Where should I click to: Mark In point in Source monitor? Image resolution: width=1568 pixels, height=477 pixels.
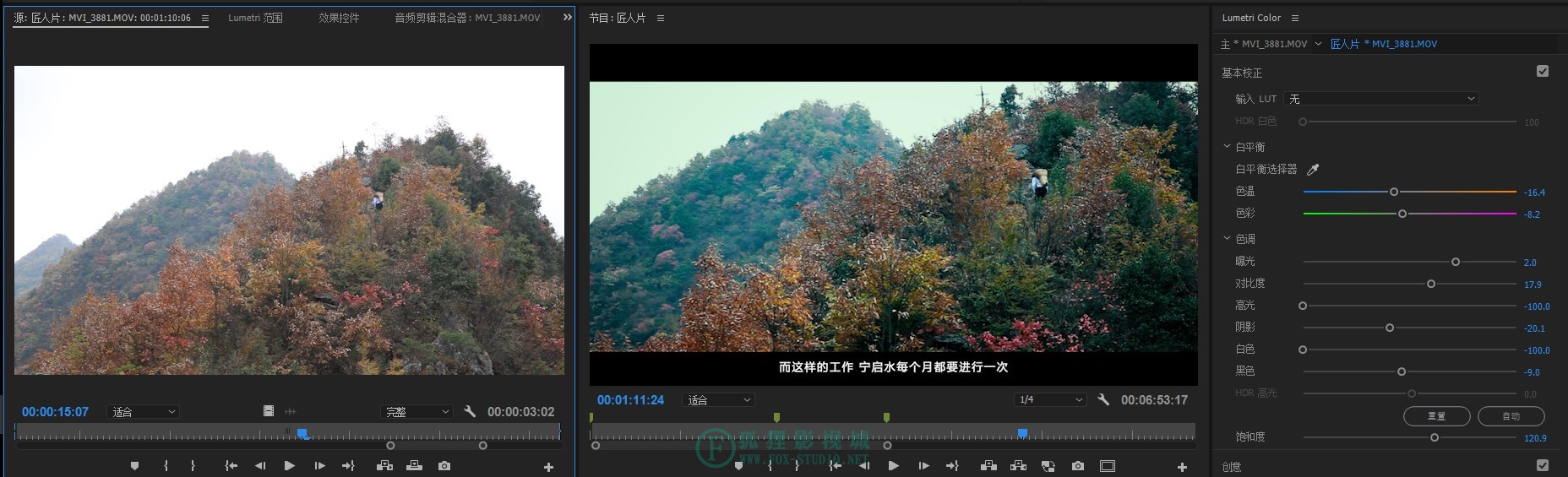(166, 466)
